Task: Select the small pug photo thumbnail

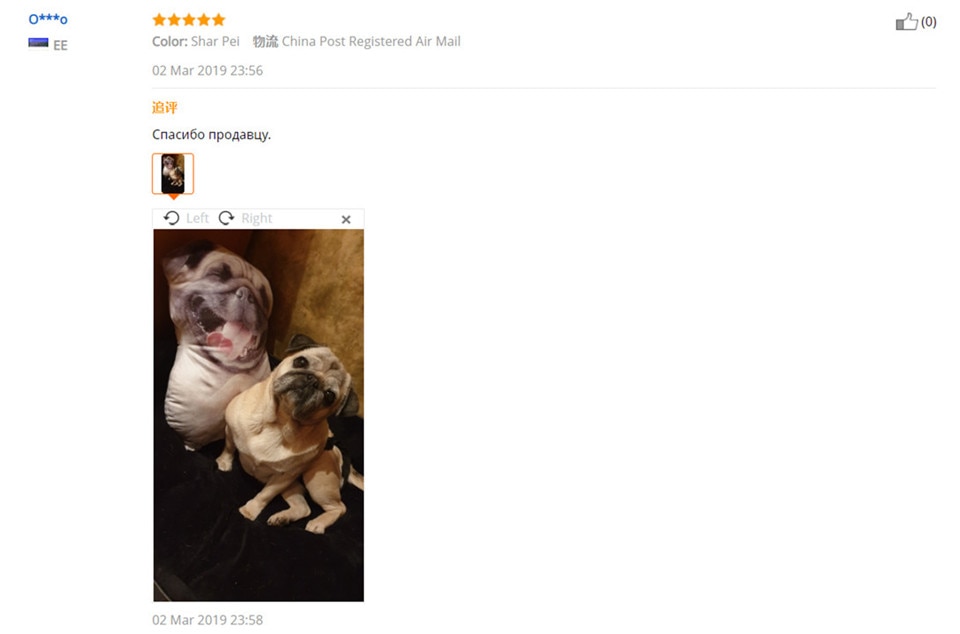Action: [173, 174]
